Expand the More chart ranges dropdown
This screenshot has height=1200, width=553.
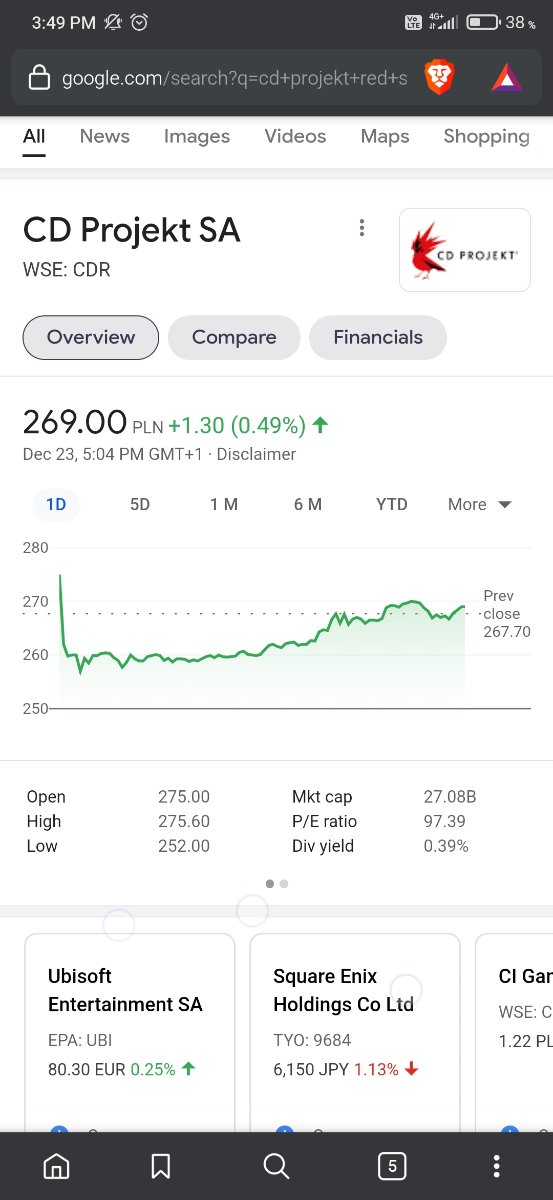(x=480, y=504)
